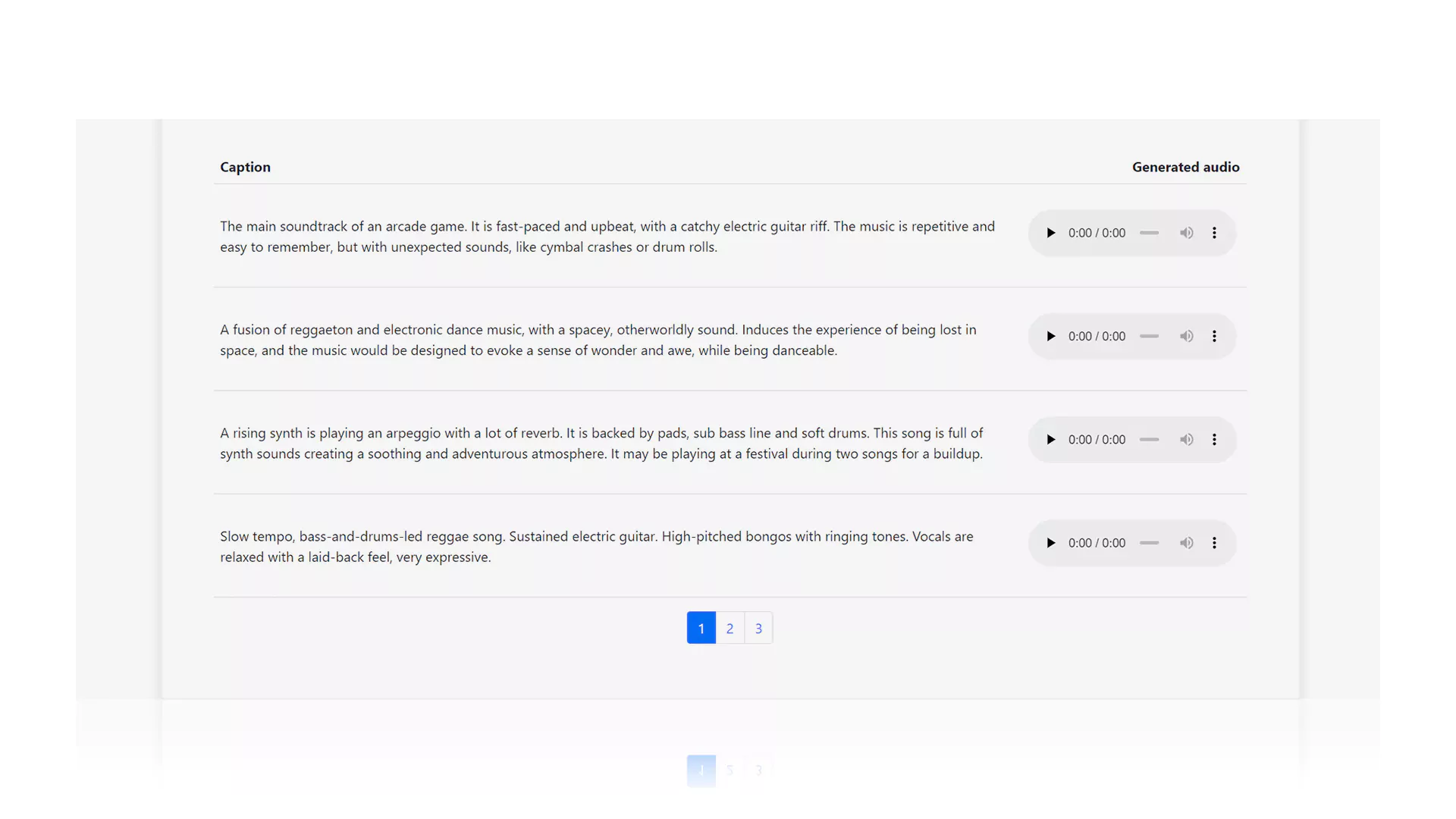This screenshot has width=1456, height=819.
Task: Mute the reggaeton fusion audio player
Action: (1186, 336)
